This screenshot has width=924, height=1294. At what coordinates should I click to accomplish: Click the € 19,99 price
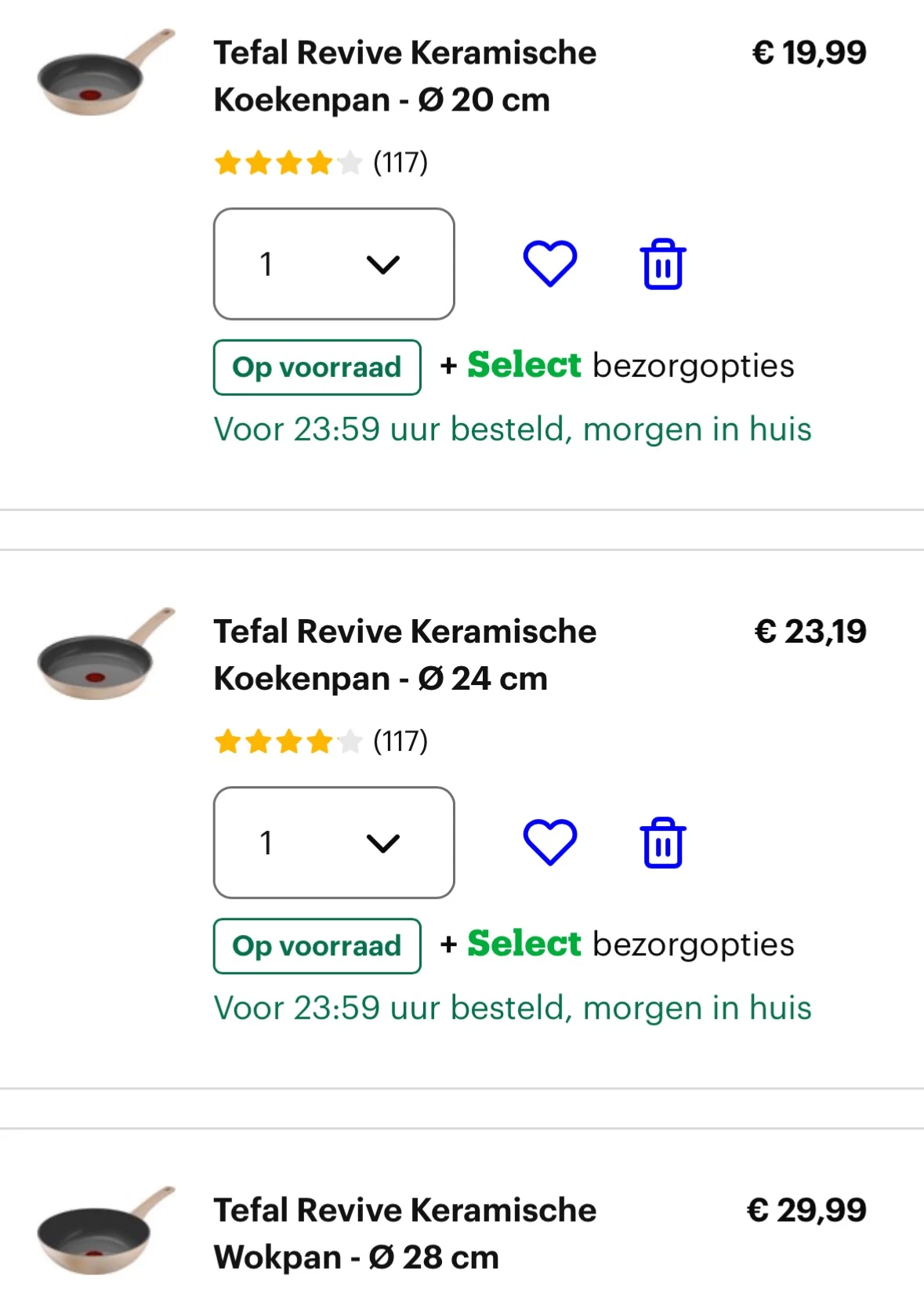pyautogui.click(x=809, y=53)
